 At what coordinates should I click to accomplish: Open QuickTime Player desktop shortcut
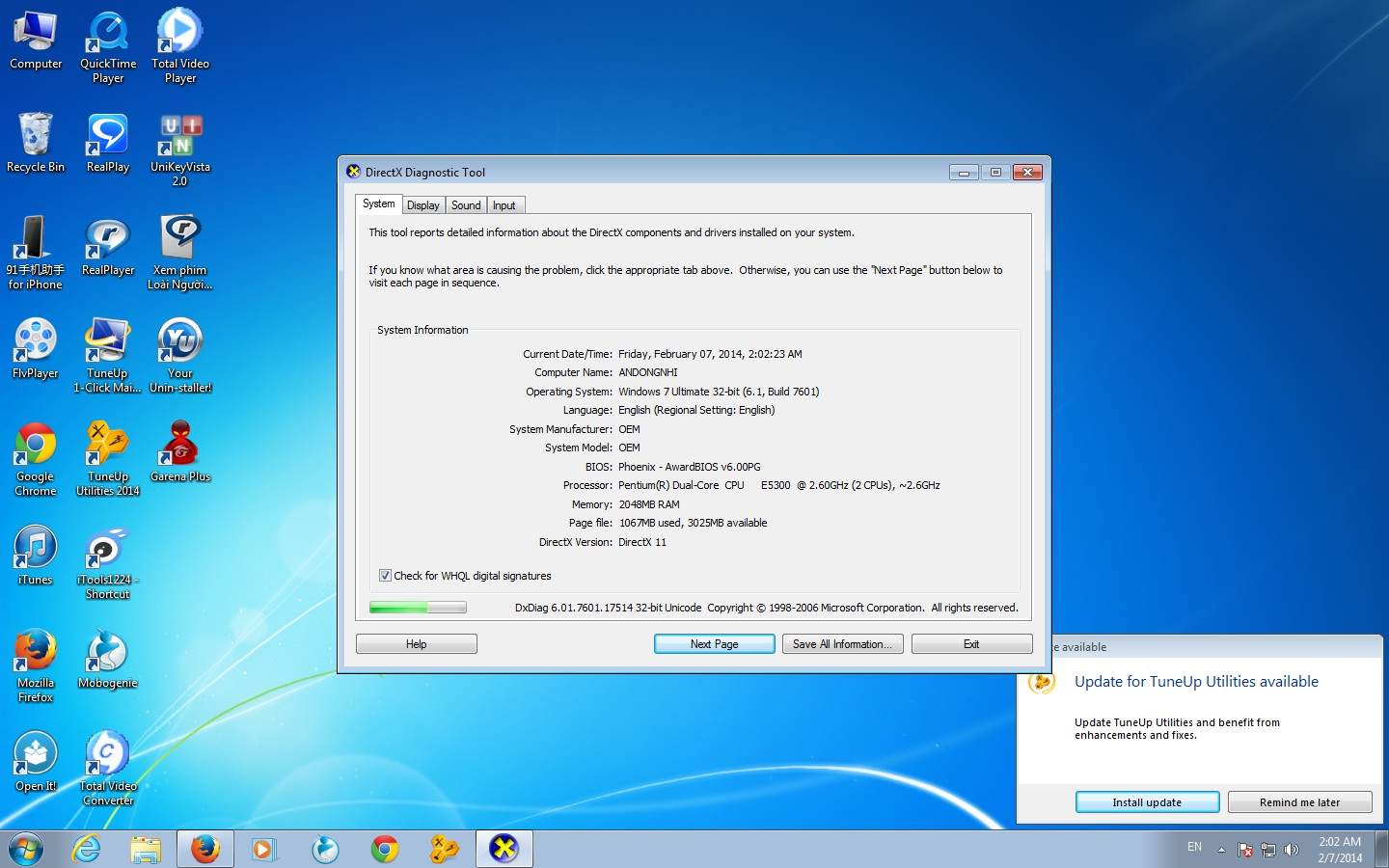[108, 46]
